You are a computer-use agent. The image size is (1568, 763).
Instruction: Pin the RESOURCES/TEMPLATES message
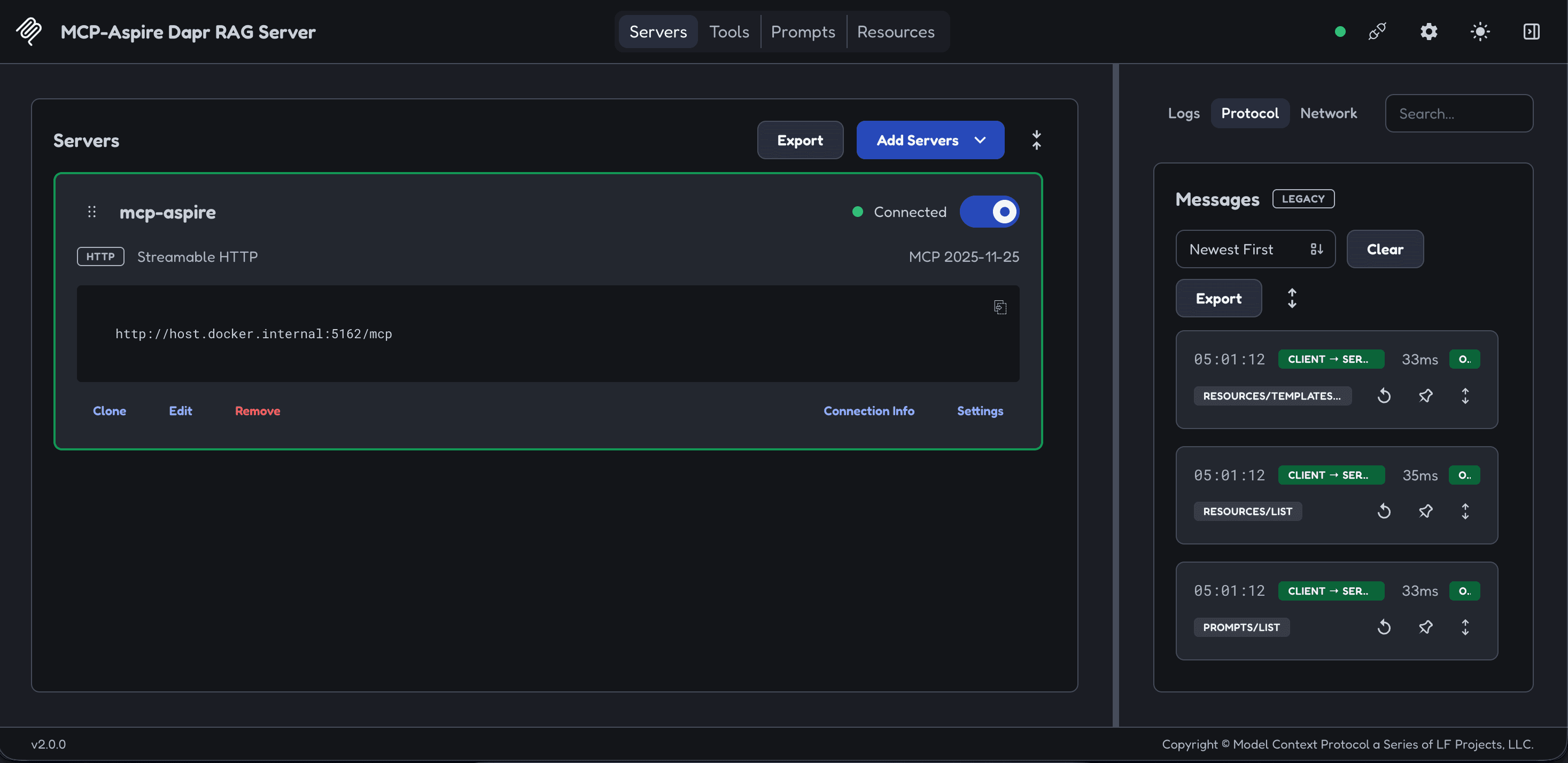(1425, 395)
